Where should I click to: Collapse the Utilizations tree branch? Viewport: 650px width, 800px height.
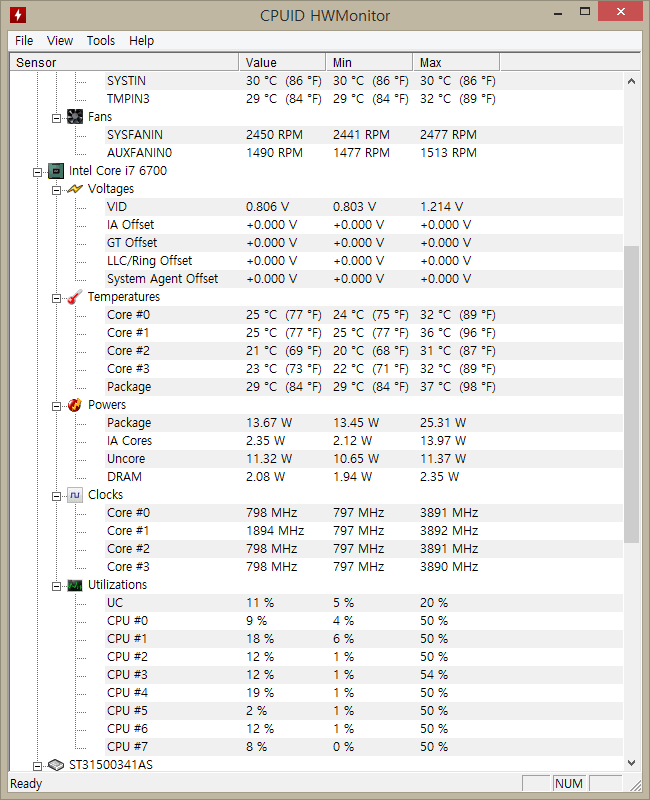(x=57, y=585)
